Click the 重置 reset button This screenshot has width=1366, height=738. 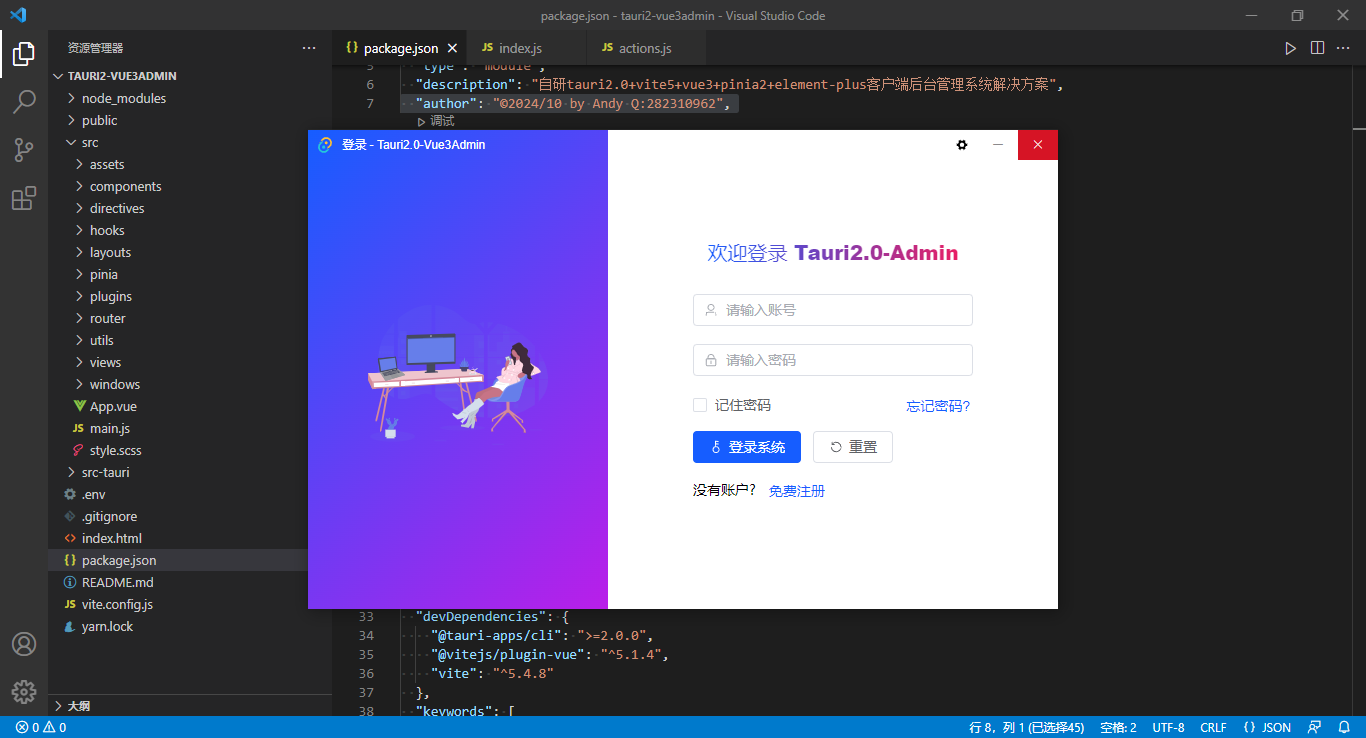(853, 447)
